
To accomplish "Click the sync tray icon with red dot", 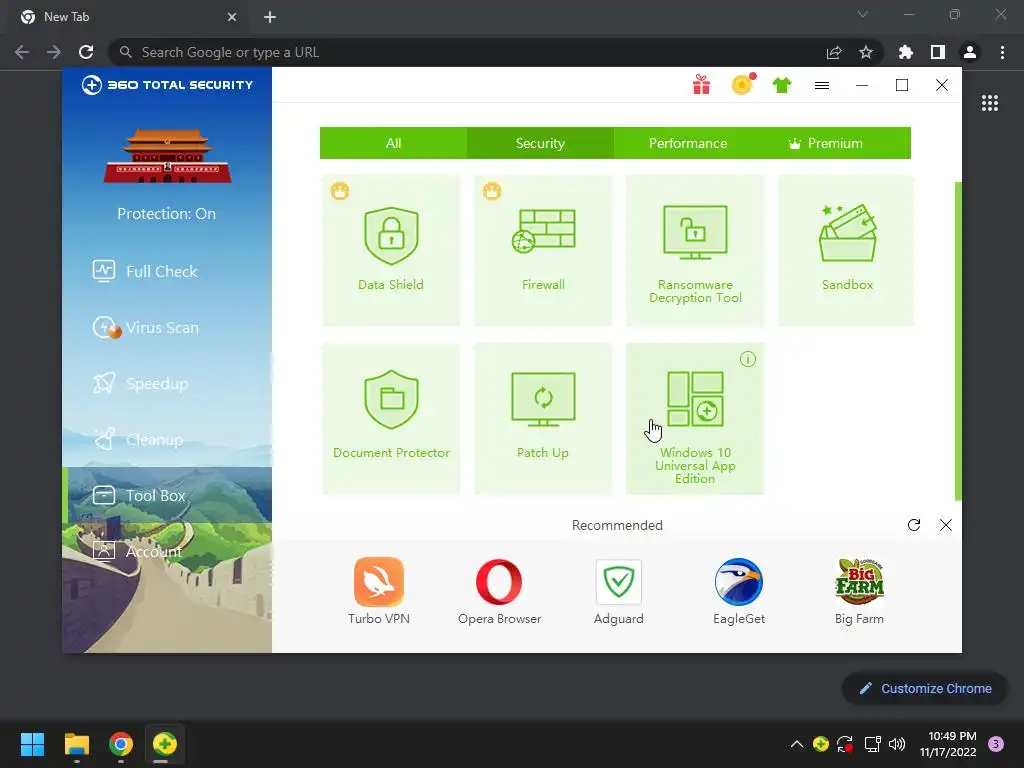I will pyautogui.click(x=845, y=744).
